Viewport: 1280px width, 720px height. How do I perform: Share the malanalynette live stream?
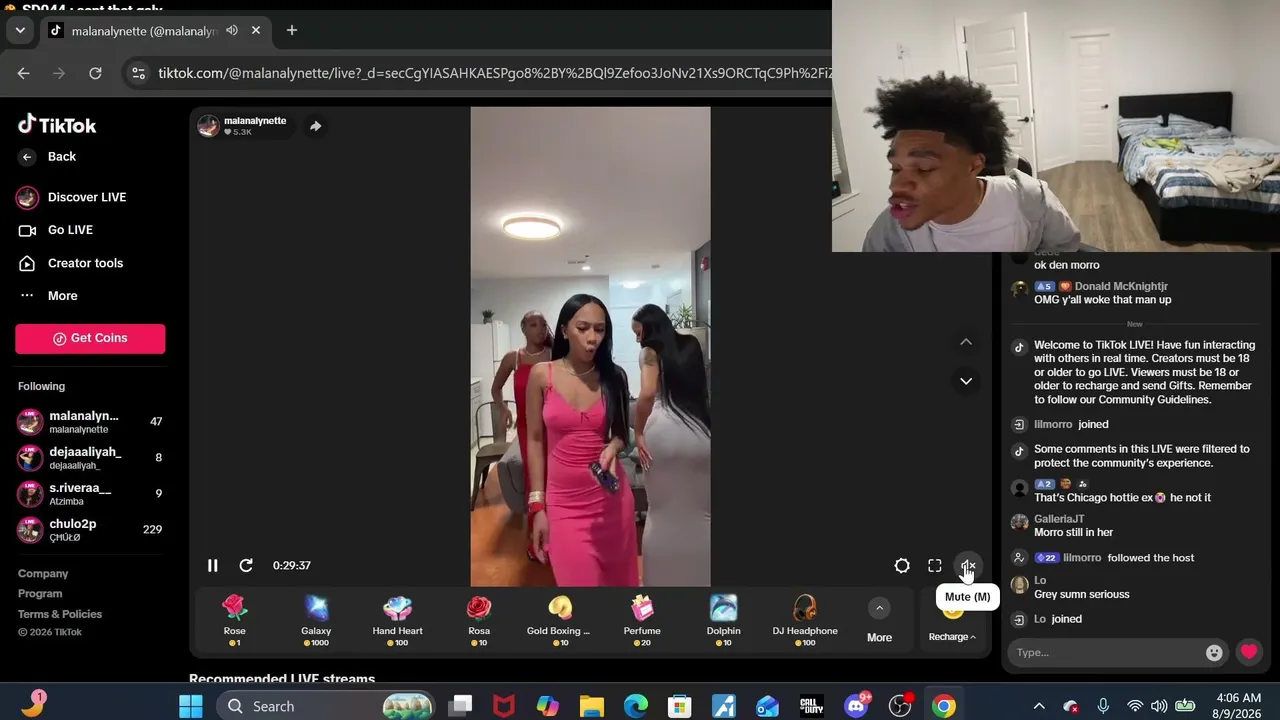click(x=315, y=126)
